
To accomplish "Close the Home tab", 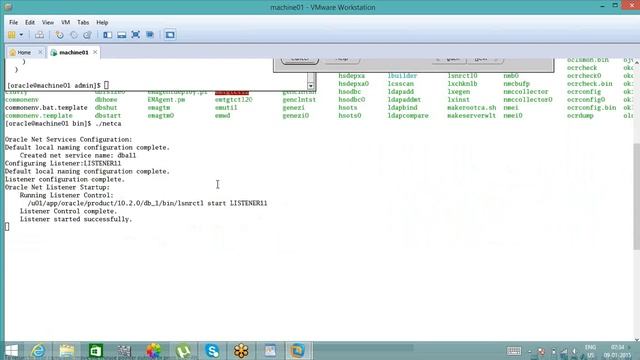I will pos(40,52).
